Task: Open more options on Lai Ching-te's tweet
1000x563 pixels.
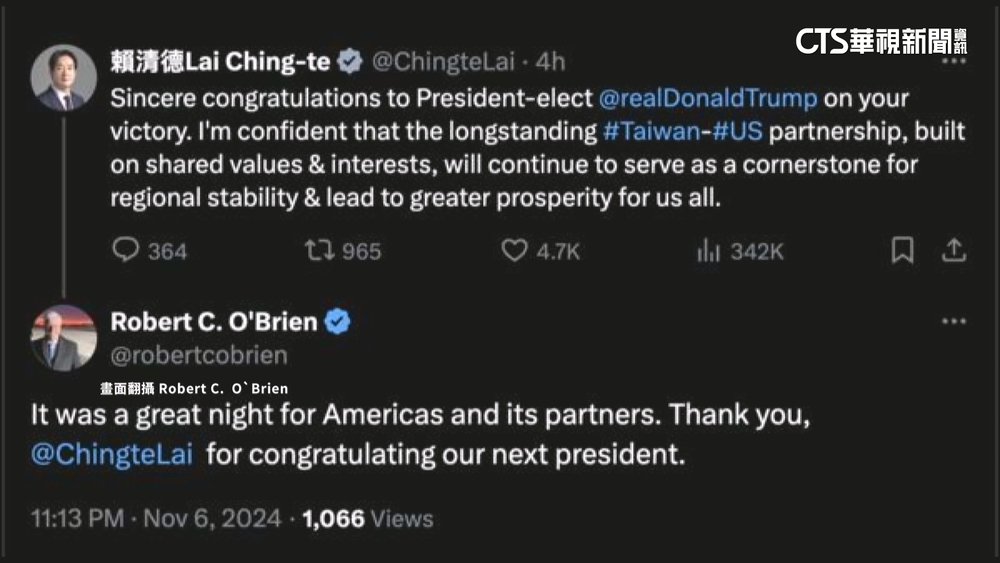Action: click(954, 62)
